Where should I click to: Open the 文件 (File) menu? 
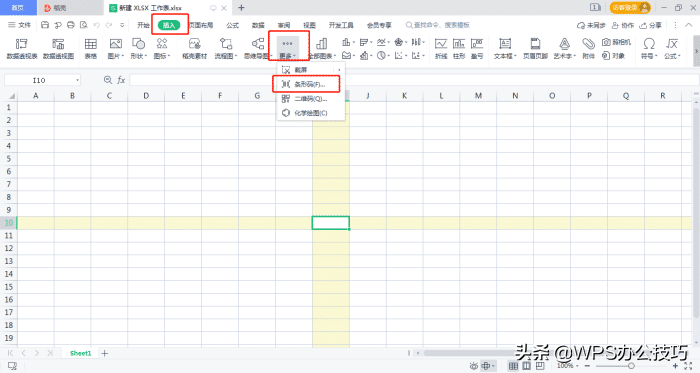19,25
